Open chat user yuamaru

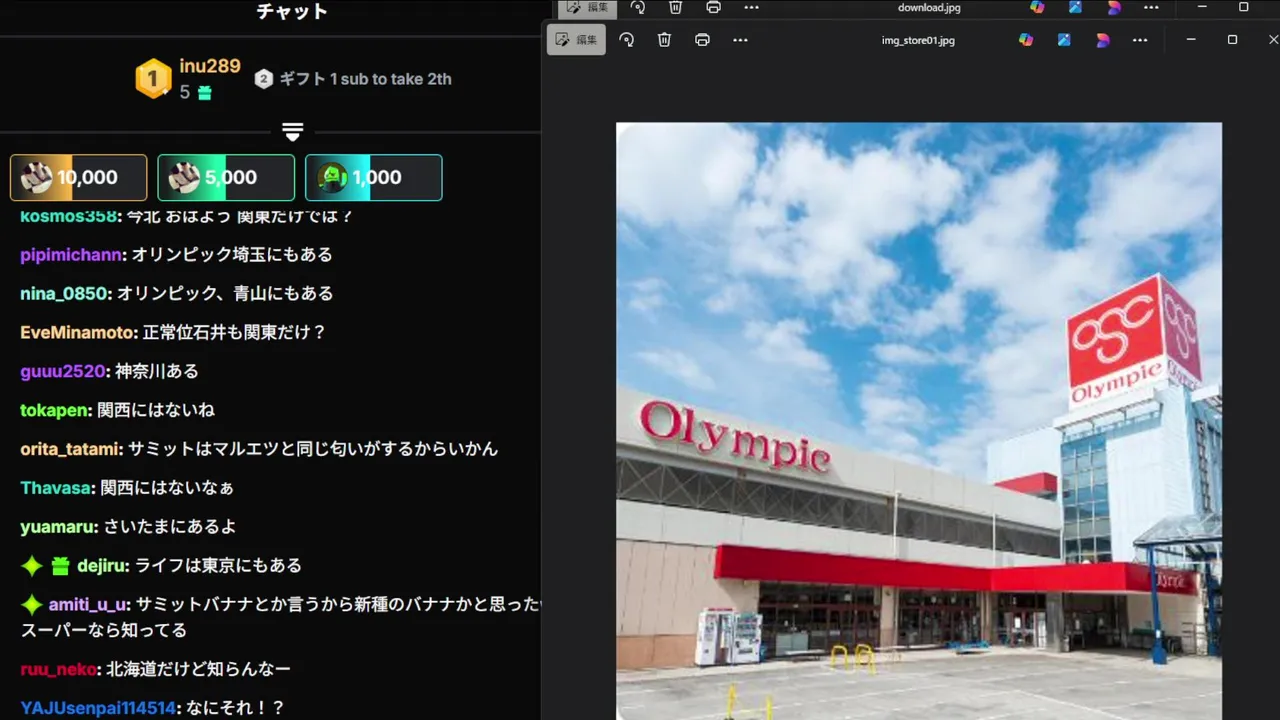tap(59, 527)
